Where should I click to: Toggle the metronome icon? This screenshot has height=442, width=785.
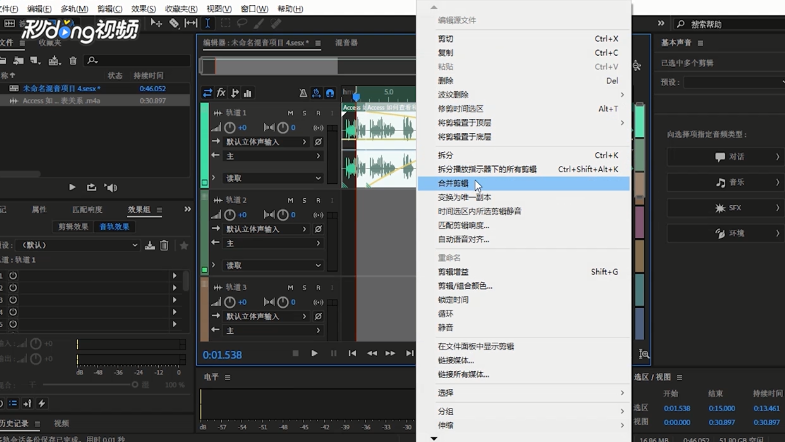tap(303, 93)
